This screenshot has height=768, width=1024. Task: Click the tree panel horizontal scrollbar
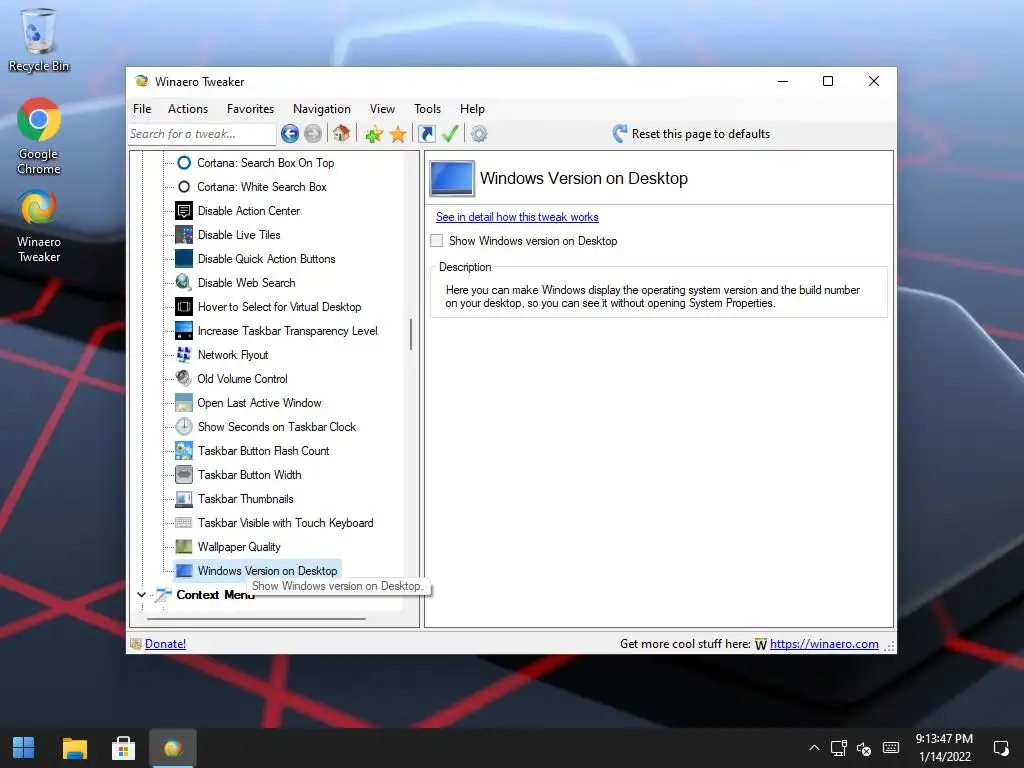tap(256, 618)
